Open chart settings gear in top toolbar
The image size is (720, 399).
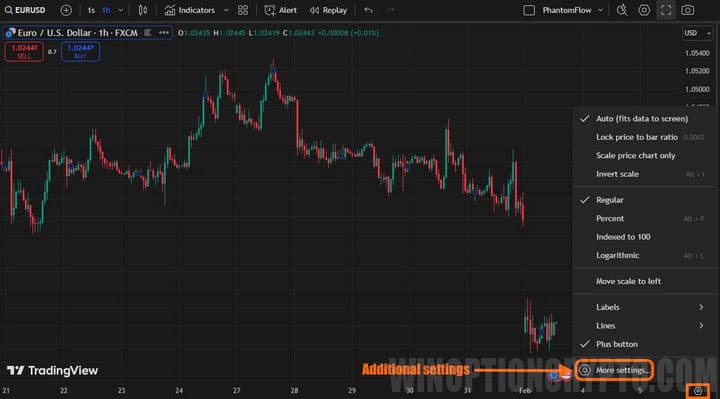pos(644,10)
